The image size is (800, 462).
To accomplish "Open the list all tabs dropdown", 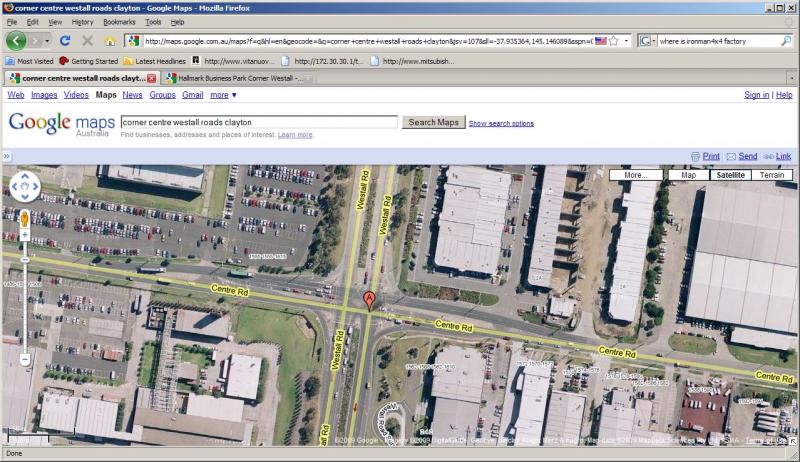I will [792, 78].
